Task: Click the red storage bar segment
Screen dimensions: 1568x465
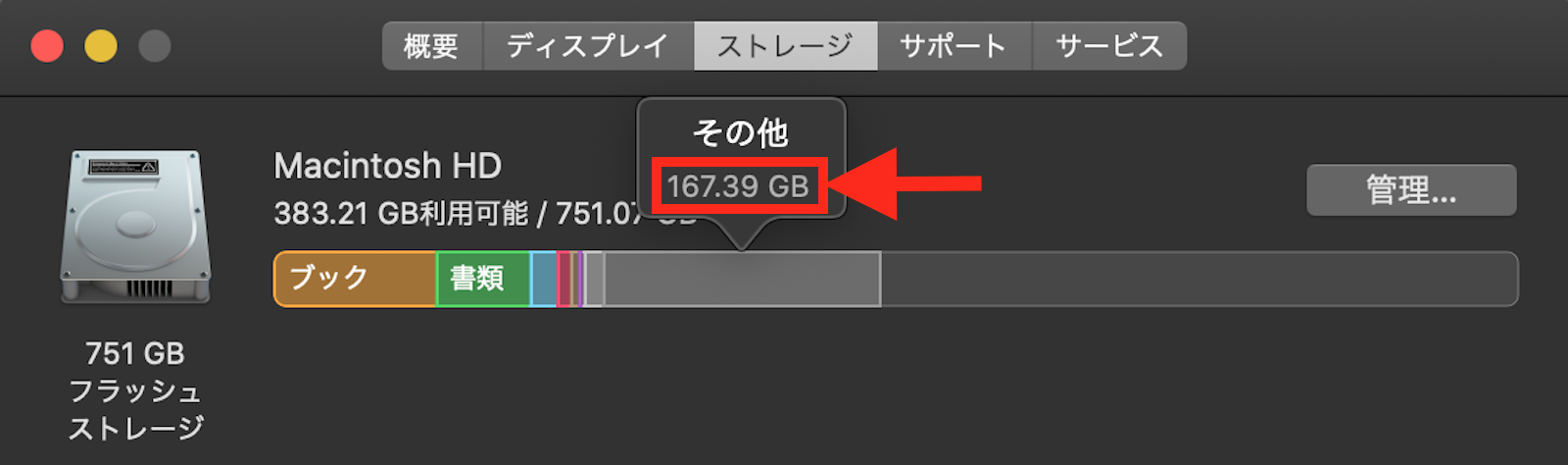Action: click(564, 280)
